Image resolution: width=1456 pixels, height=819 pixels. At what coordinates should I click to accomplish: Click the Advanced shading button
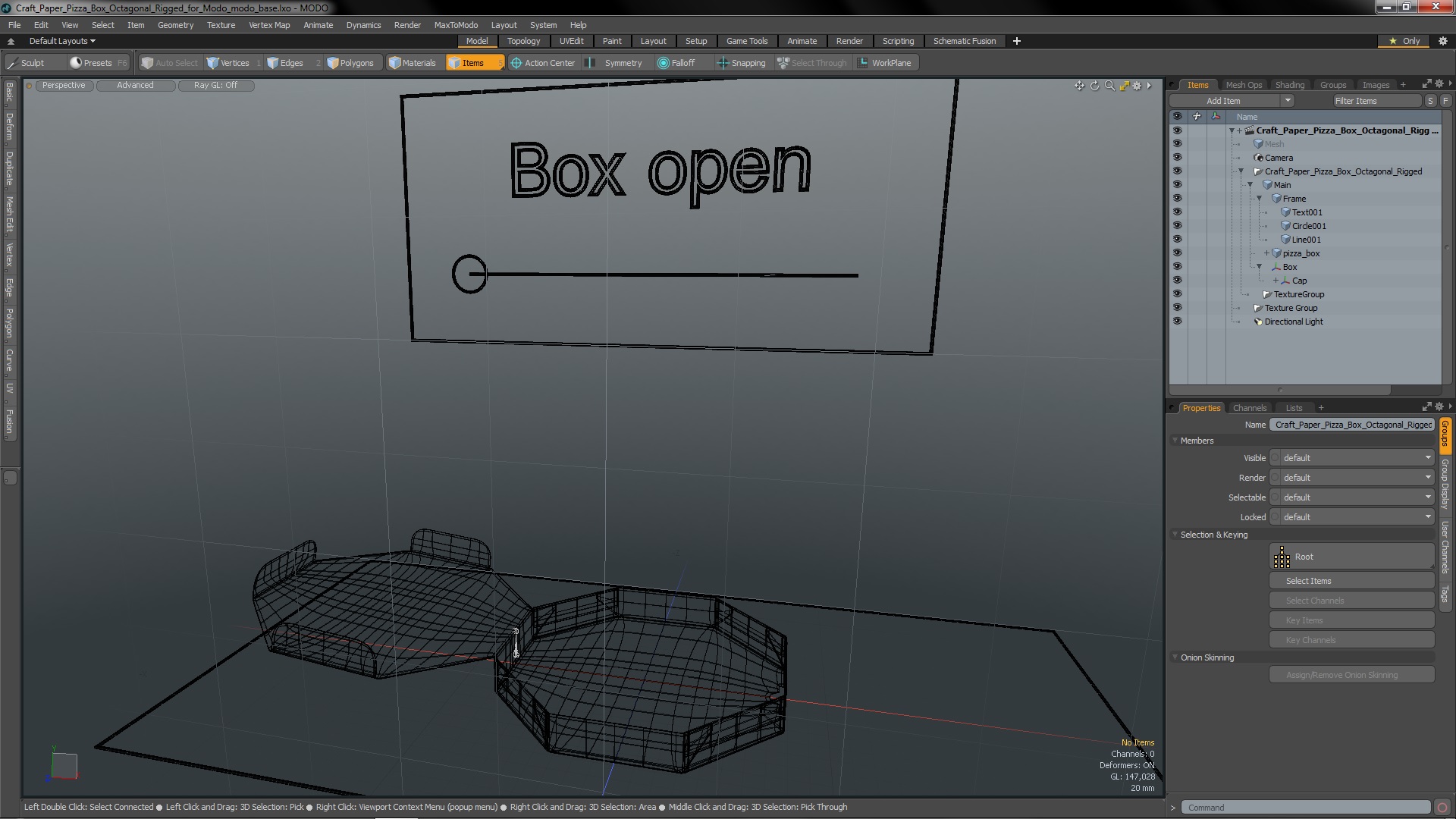coord(135,86)
